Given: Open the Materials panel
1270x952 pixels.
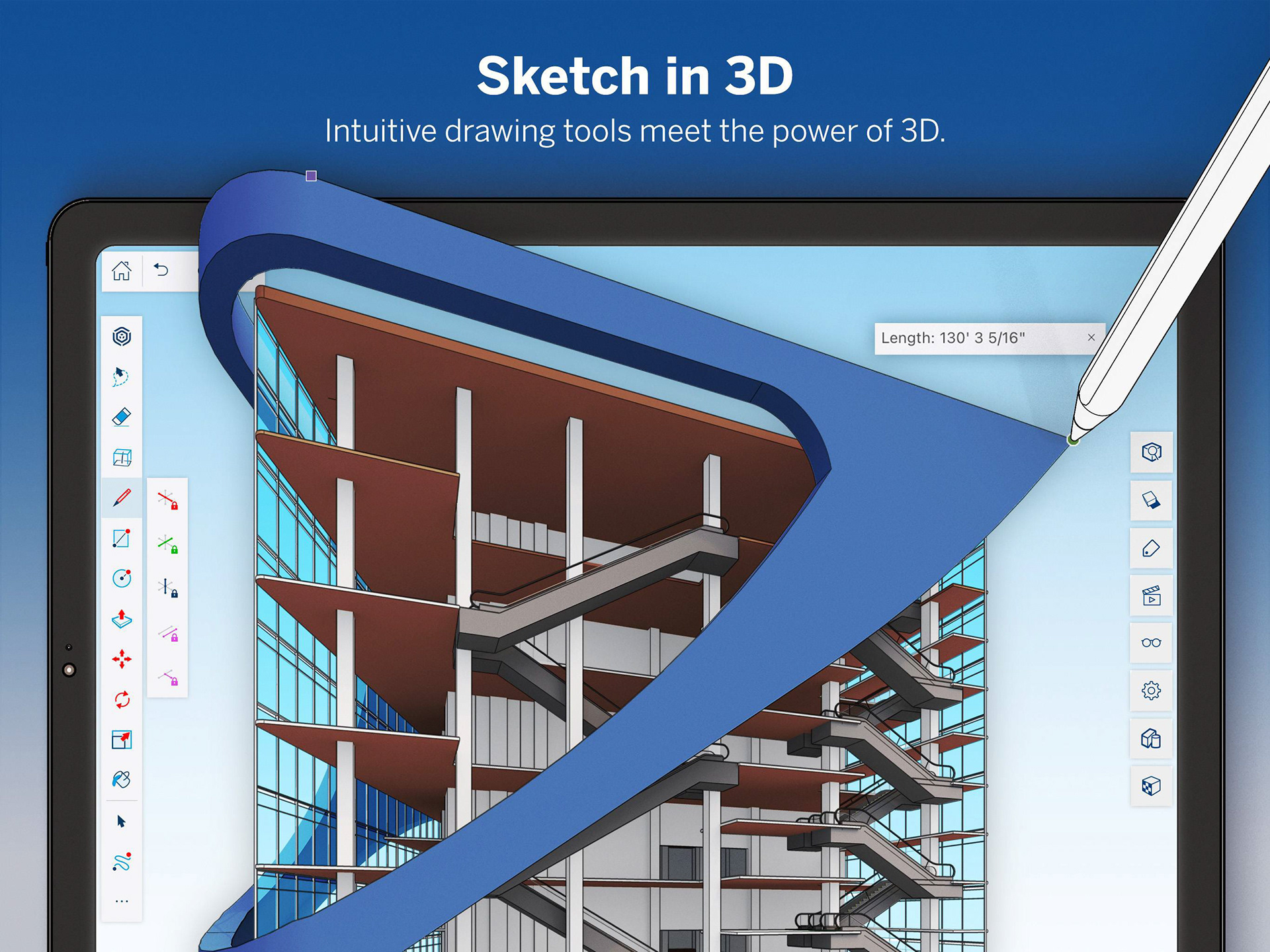Looking at the screenshot, I should [1151, 500].
